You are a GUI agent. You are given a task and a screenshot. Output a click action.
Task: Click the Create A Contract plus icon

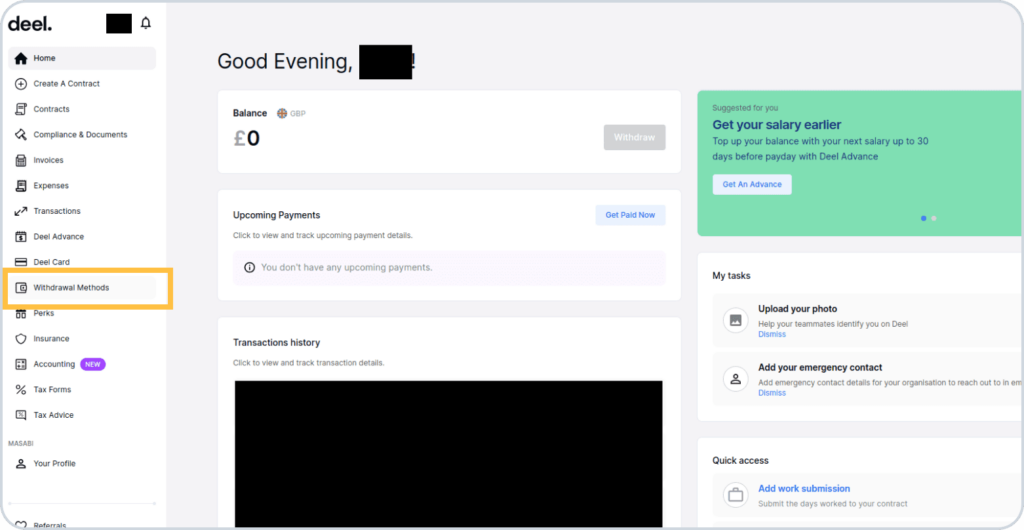click(x=21, y=84)
